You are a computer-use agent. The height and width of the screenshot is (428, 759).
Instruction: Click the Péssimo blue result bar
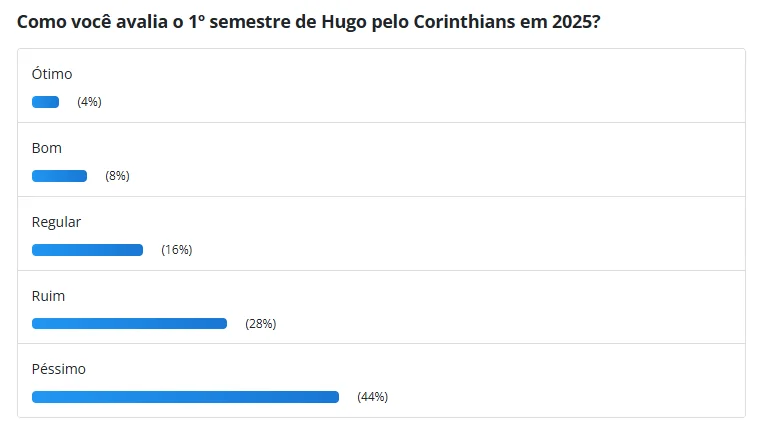click(185, 397)
